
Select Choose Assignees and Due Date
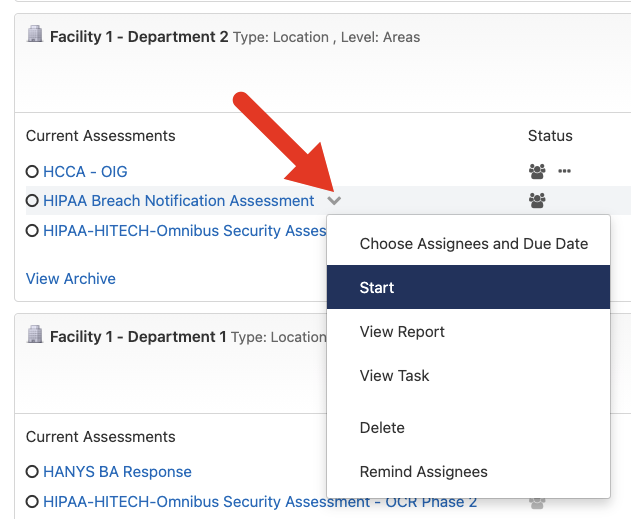(x=468, y=244)
